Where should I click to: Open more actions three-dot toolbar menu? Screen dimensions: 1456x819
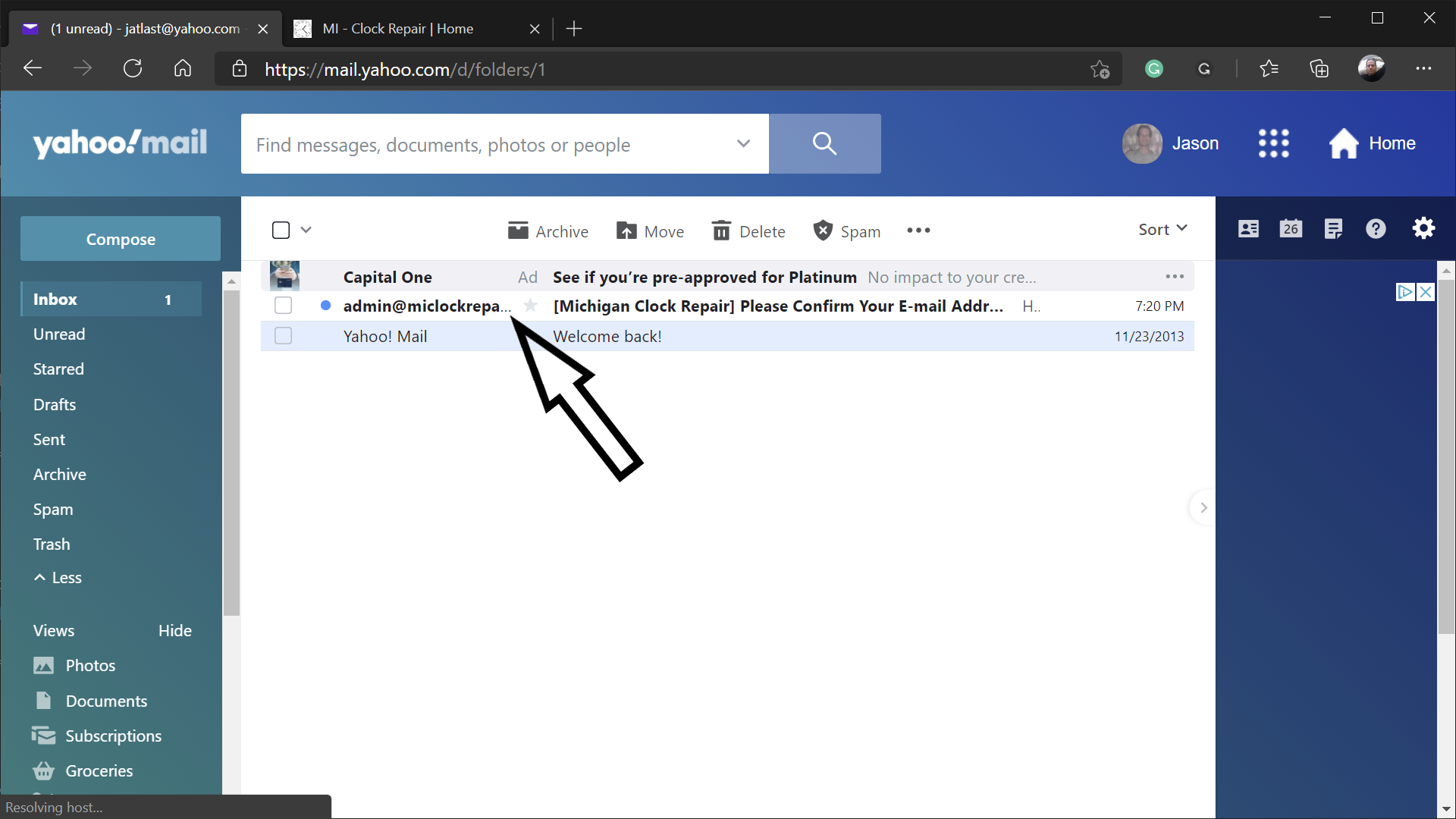coord(918,231)
